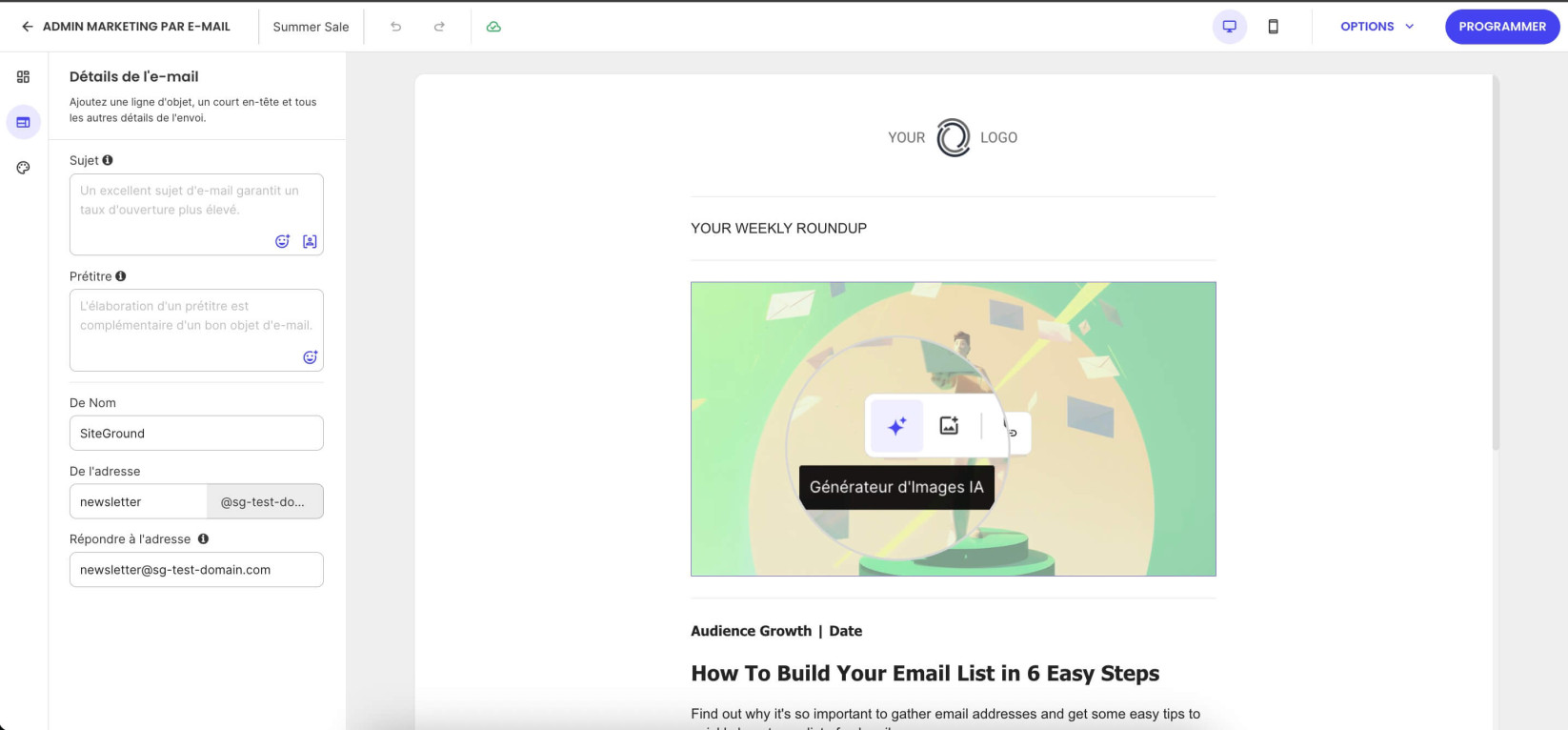Open the email details sidebar icon
This screenshot has width=1568, height=730.
[x=23, y=122]
